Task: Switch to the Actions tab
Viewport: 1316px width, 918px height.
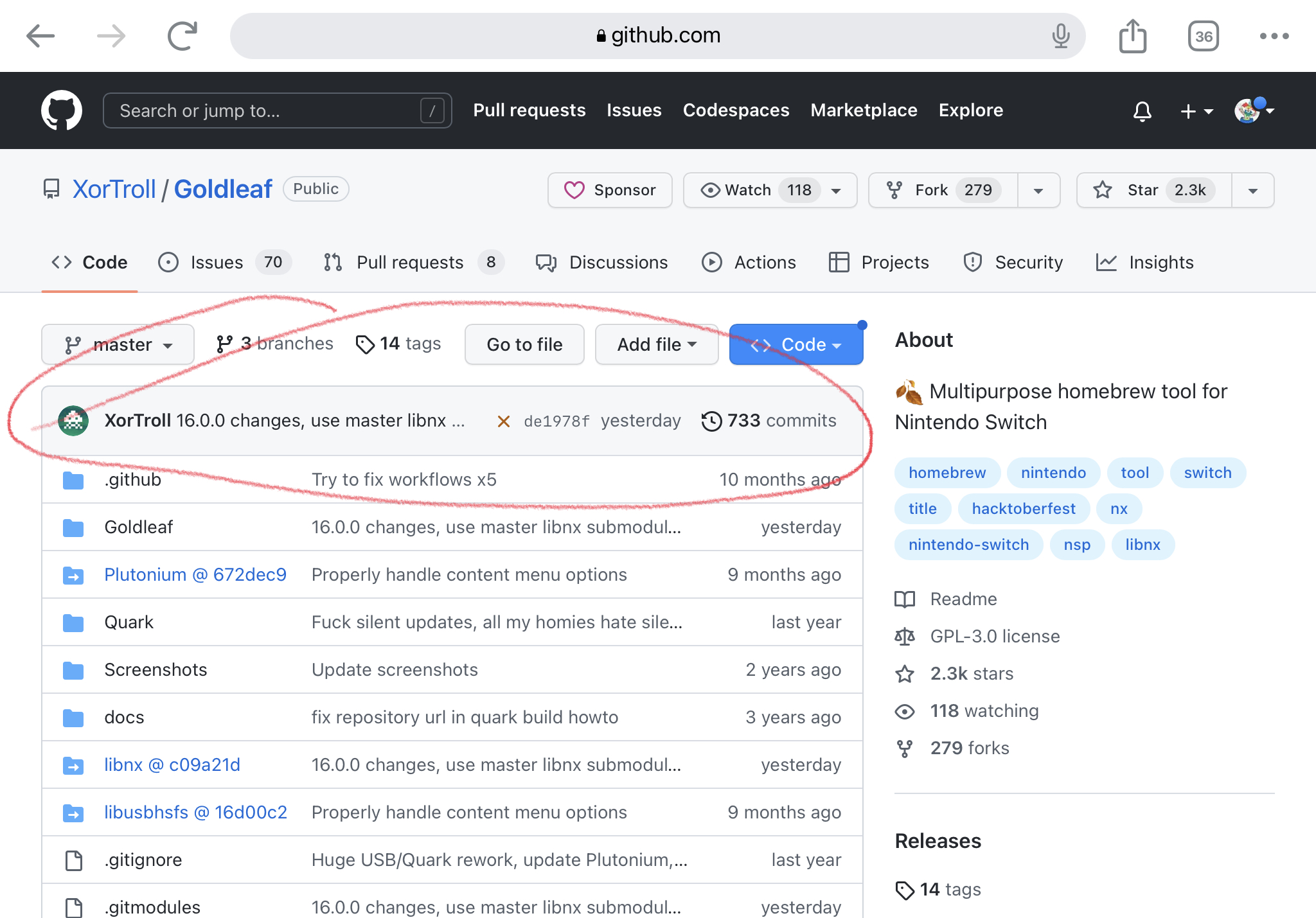Action: [x=749, y=262]
